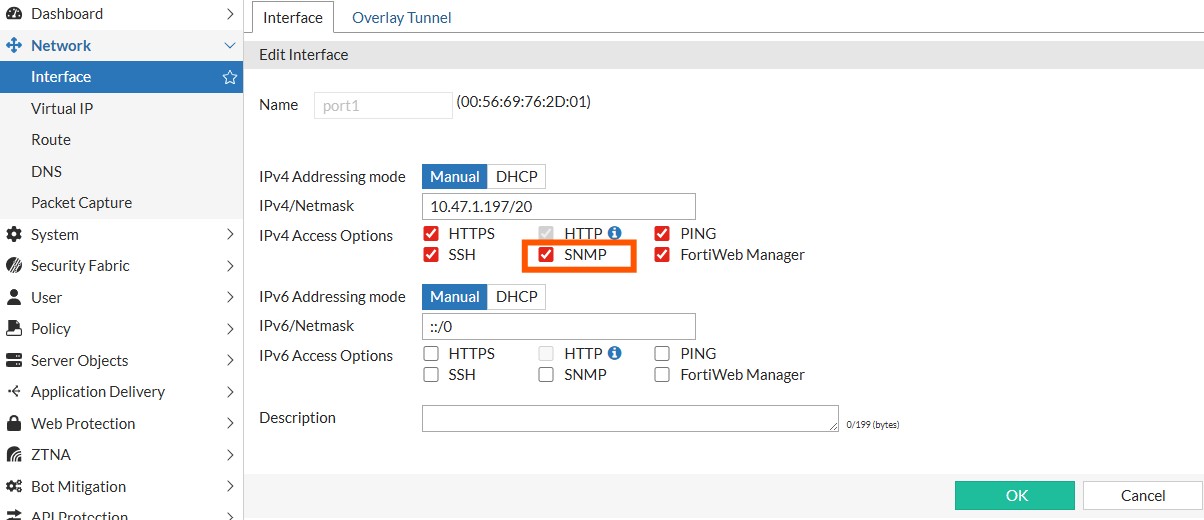Expand the Application Delivery chevron
Viewport: 1204px width, 520px height.
click(x=230, y=392)
